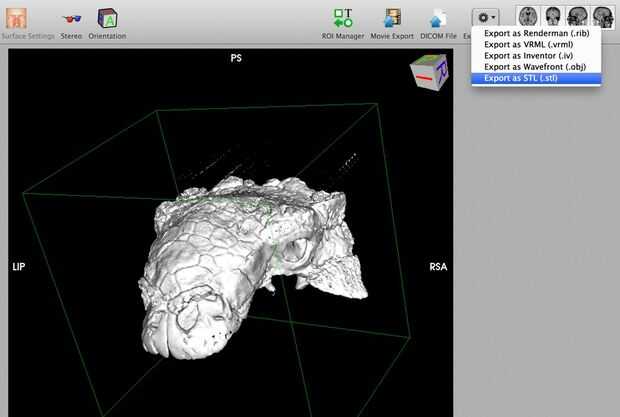The image size is (620, 417).
Task: Choose Export as Wavefront (.obj)
Action: 537,66
